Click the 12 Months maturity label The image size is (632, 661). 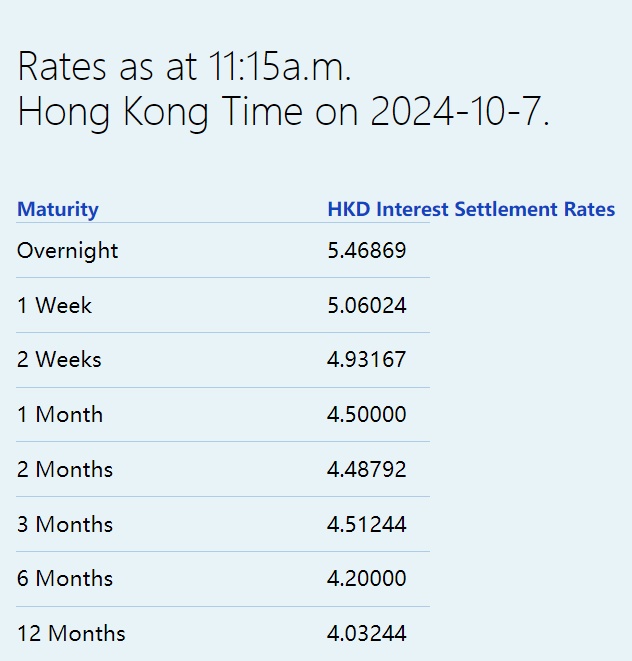(x=71, y=633)
